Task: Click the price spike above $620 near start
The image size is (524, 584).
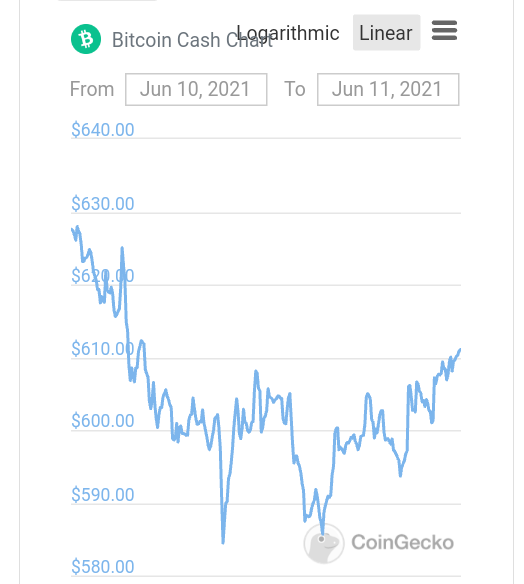Action: [122, 248]
